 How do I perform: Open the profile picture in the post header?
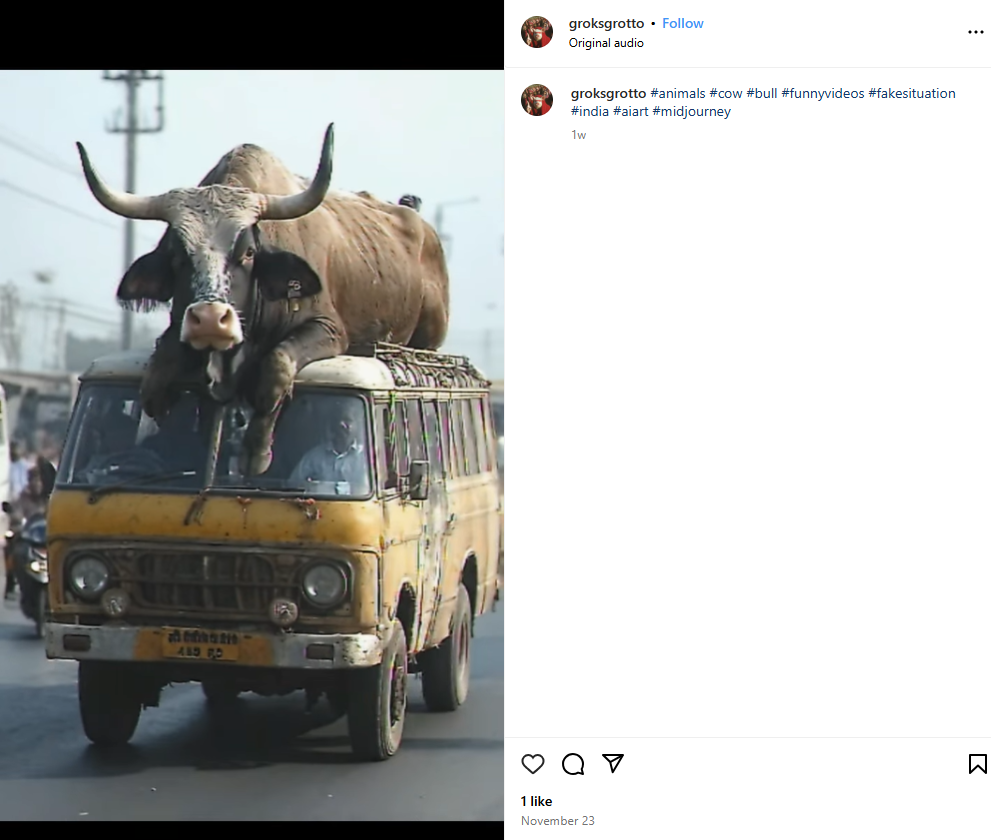click(x=537, y=32)
